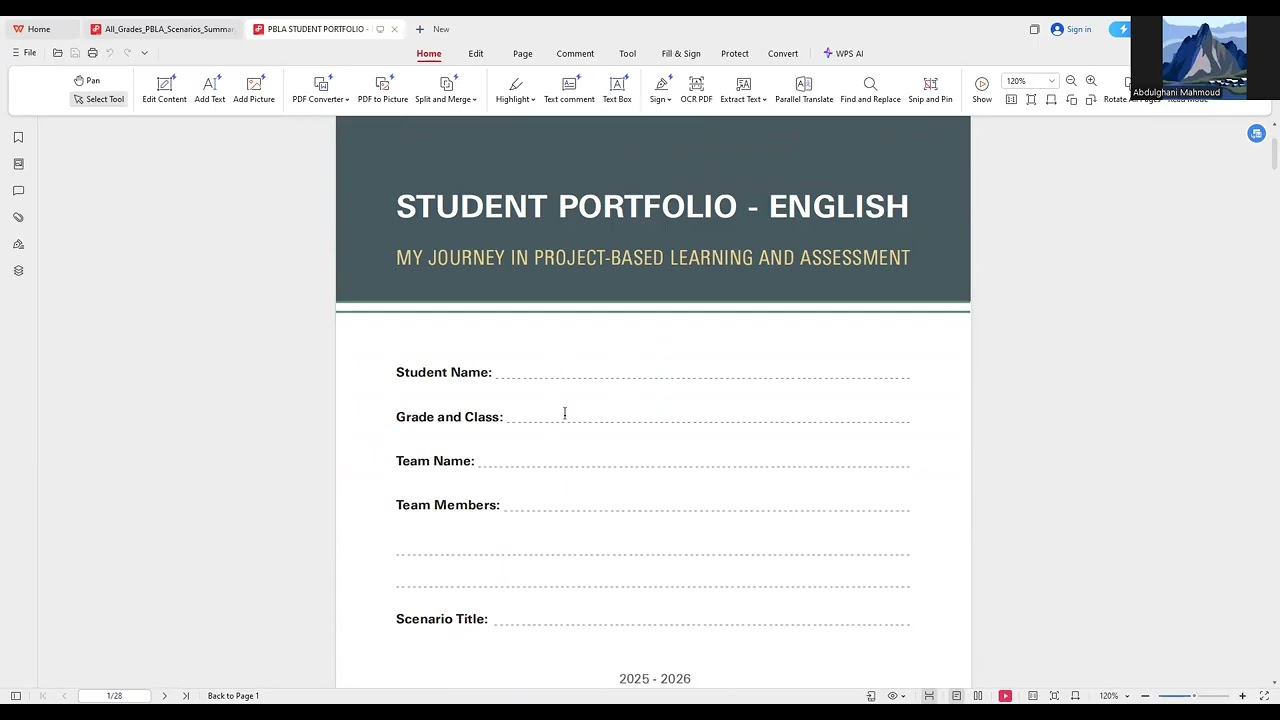Zoom in with toolbar magnifier plus

(x=1091, y=81)
